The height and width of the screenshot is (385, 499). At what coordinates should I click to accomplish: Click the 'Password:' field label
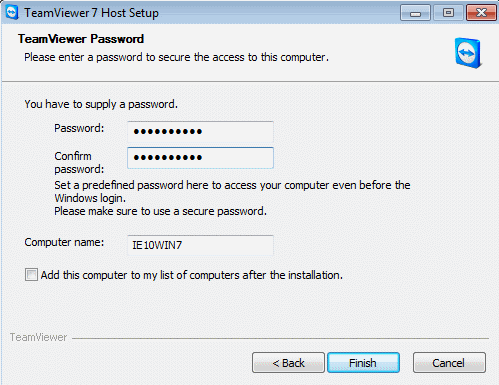(x=79, y=128)
